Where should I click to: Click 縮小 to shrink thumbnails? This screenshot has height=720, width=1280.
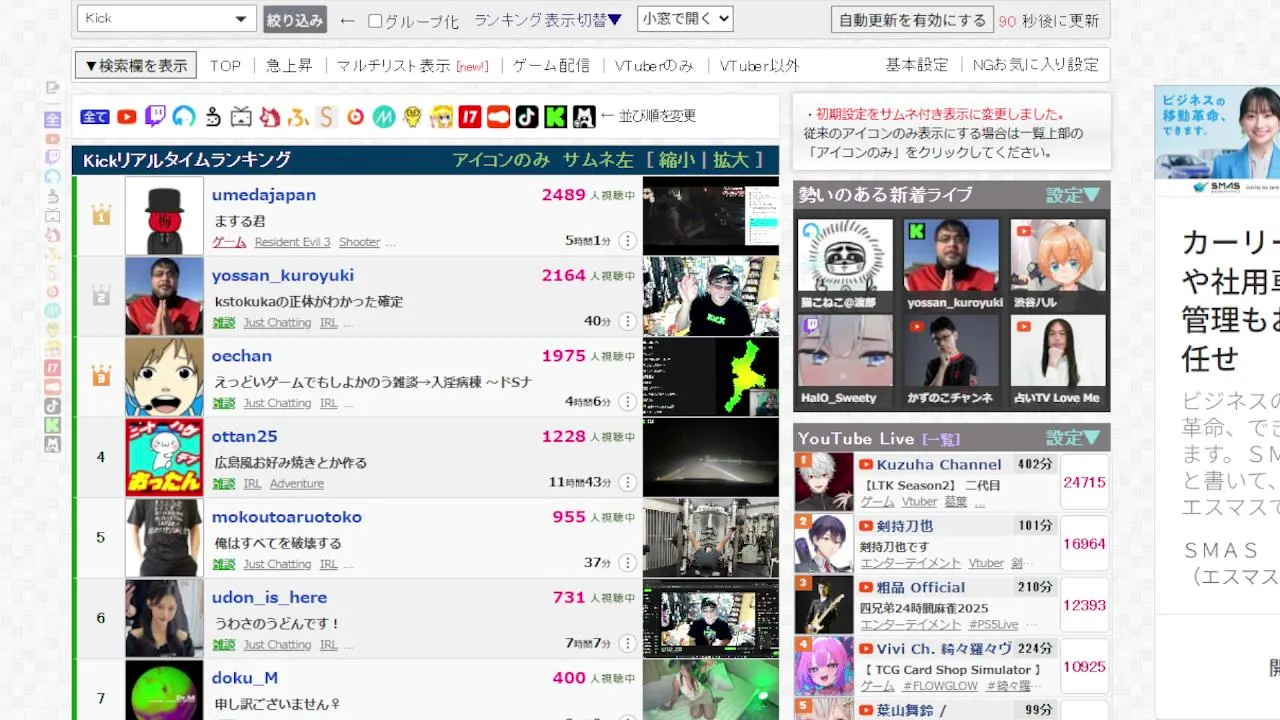pos(679,160)
